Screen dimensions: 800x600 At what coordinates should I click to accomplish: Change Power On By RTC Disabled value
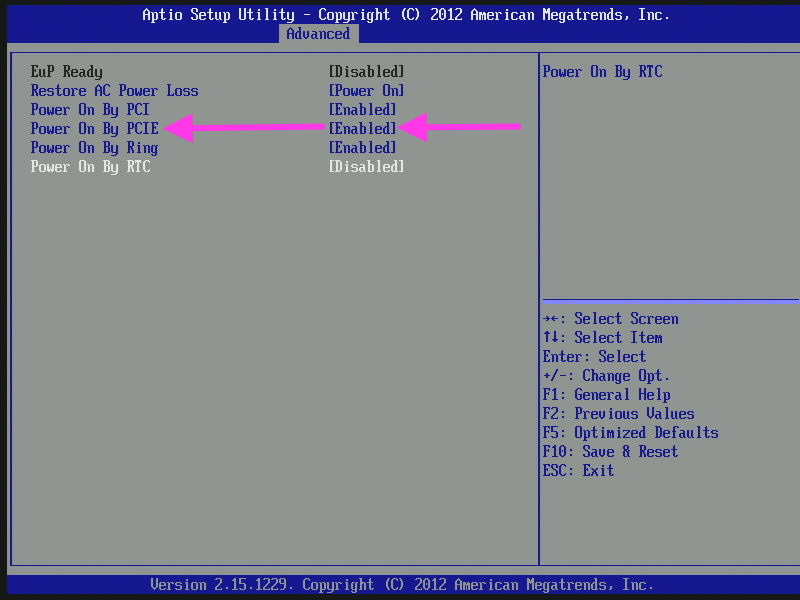[366, 167]
